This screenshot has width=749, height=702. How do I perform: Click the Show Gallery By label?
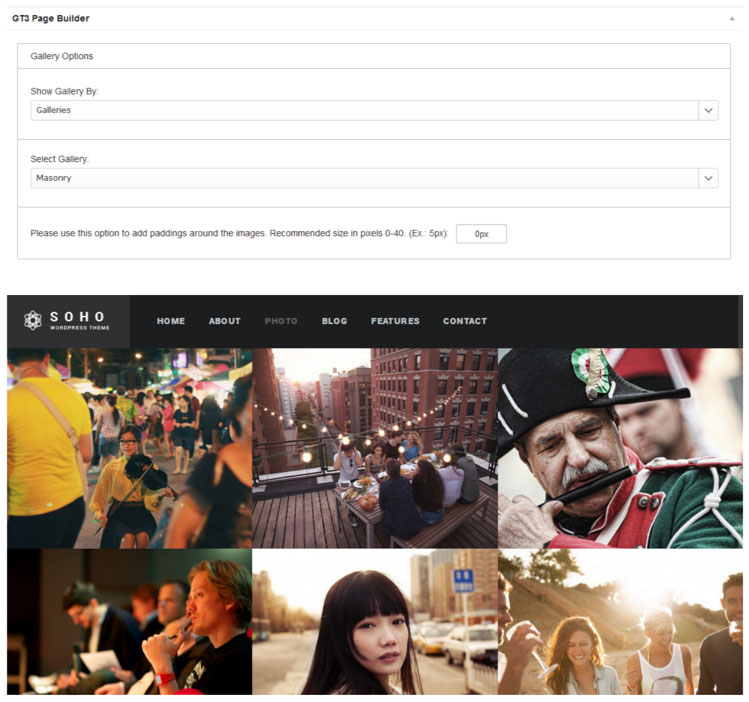click(x=64, y=91)
